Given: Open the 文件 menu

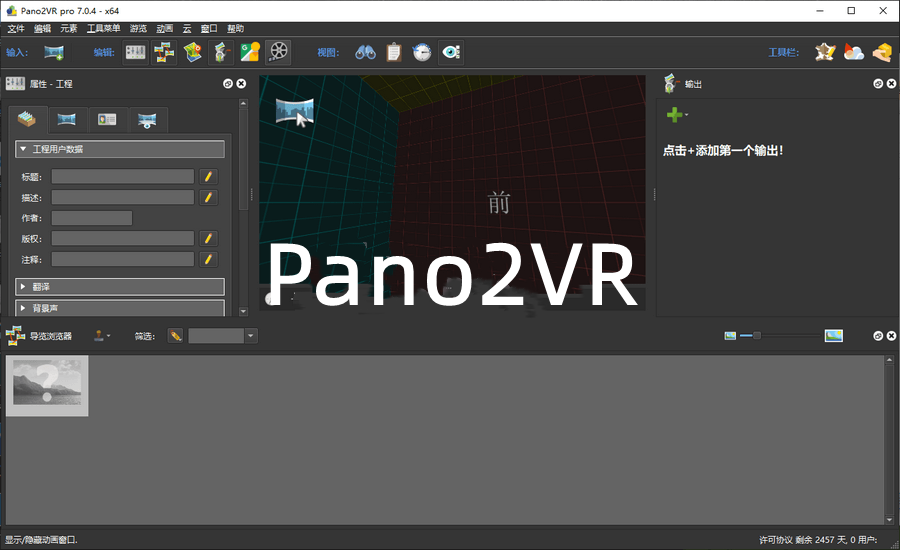Looking at the screenshot, I should (x=15, y=29).
